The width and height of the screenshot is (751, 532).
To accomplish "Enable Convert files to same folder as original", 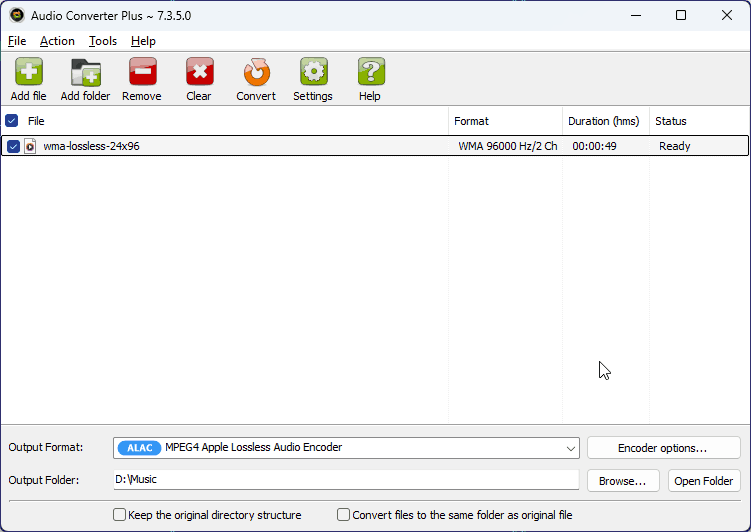I will click(343, 515).
